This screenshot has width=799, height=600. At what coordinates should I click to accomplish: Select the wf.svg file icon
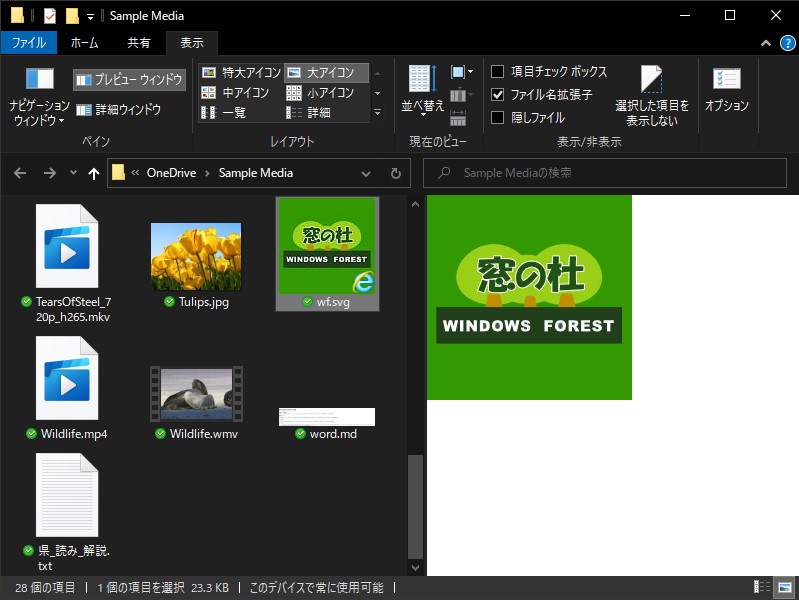(x=327, y=254)
